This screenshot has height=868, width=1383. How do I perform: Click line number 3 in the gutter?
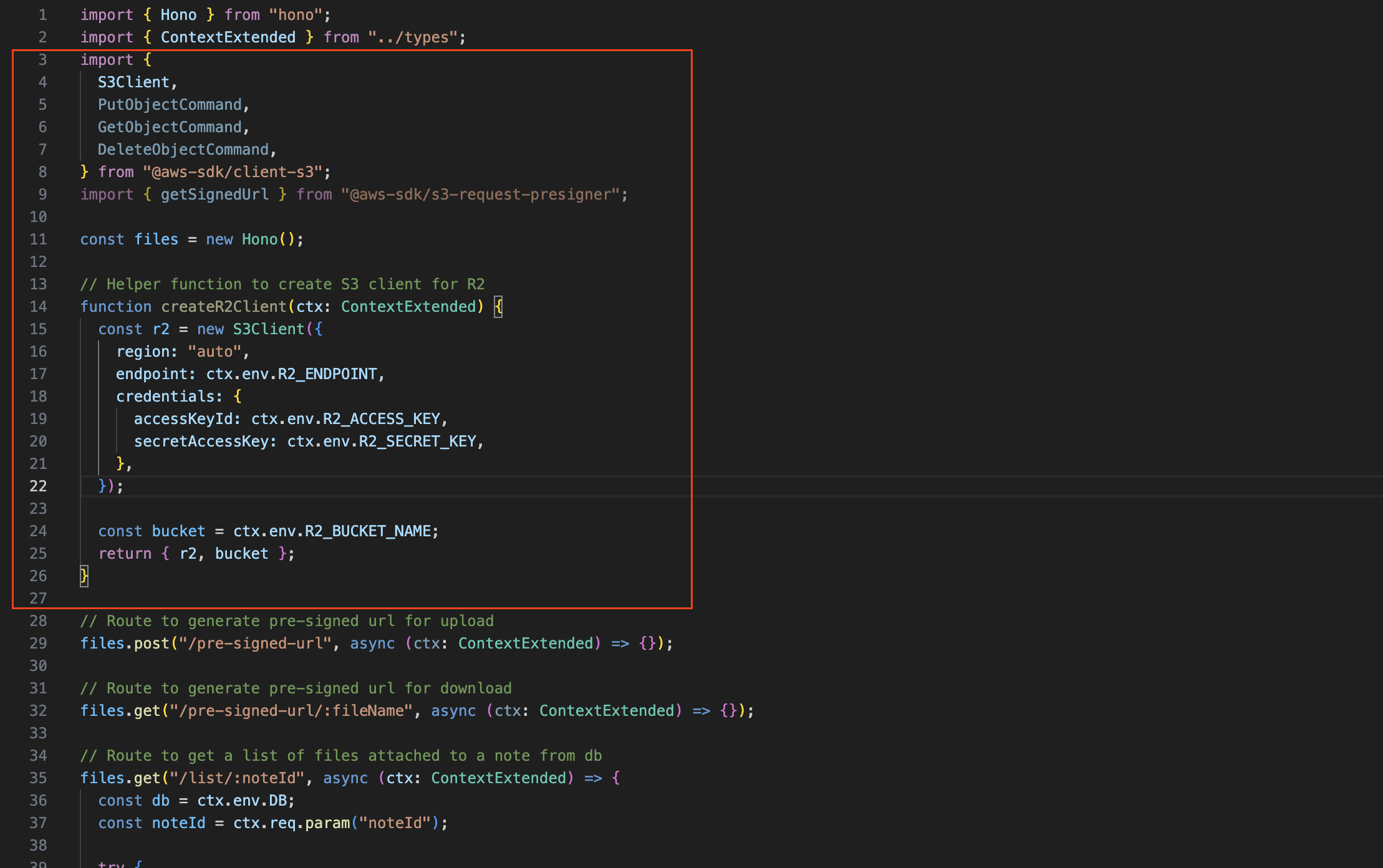[42, 60]
